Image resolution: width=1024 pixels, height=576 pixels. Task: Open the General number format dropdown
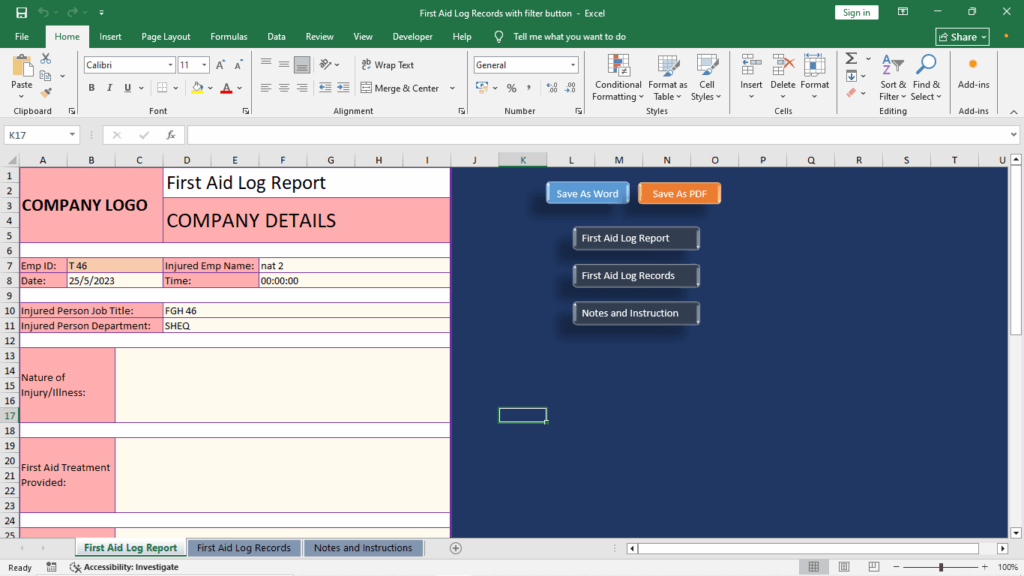tap(573, 64)
